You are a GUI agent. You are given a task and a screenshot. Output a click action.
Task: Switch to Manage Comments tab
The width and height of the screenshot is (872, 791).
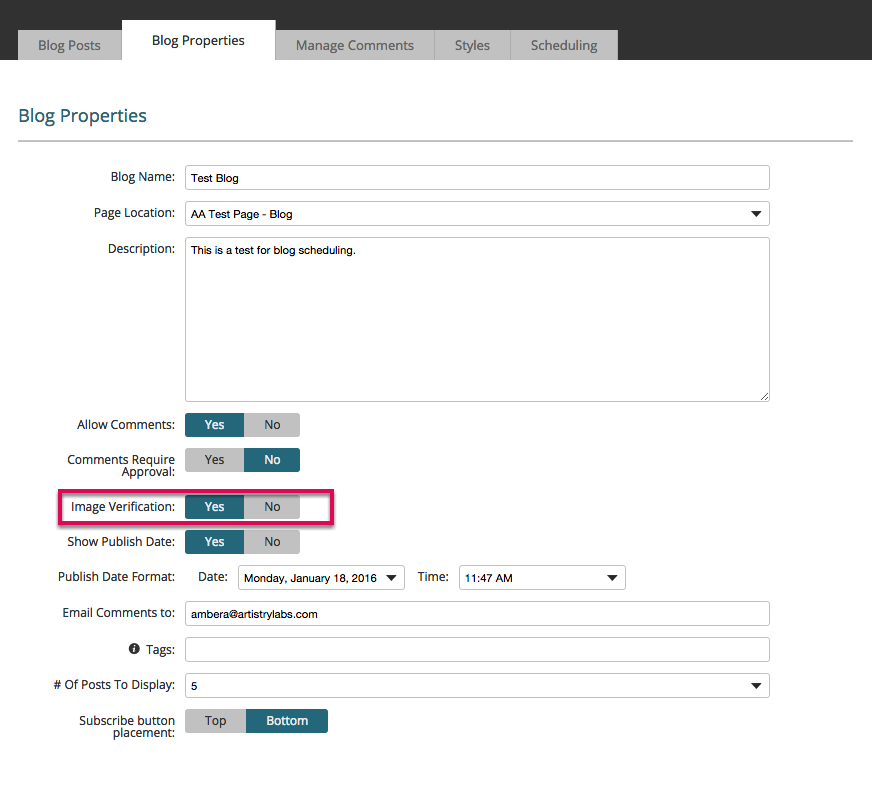click(355, 45)
